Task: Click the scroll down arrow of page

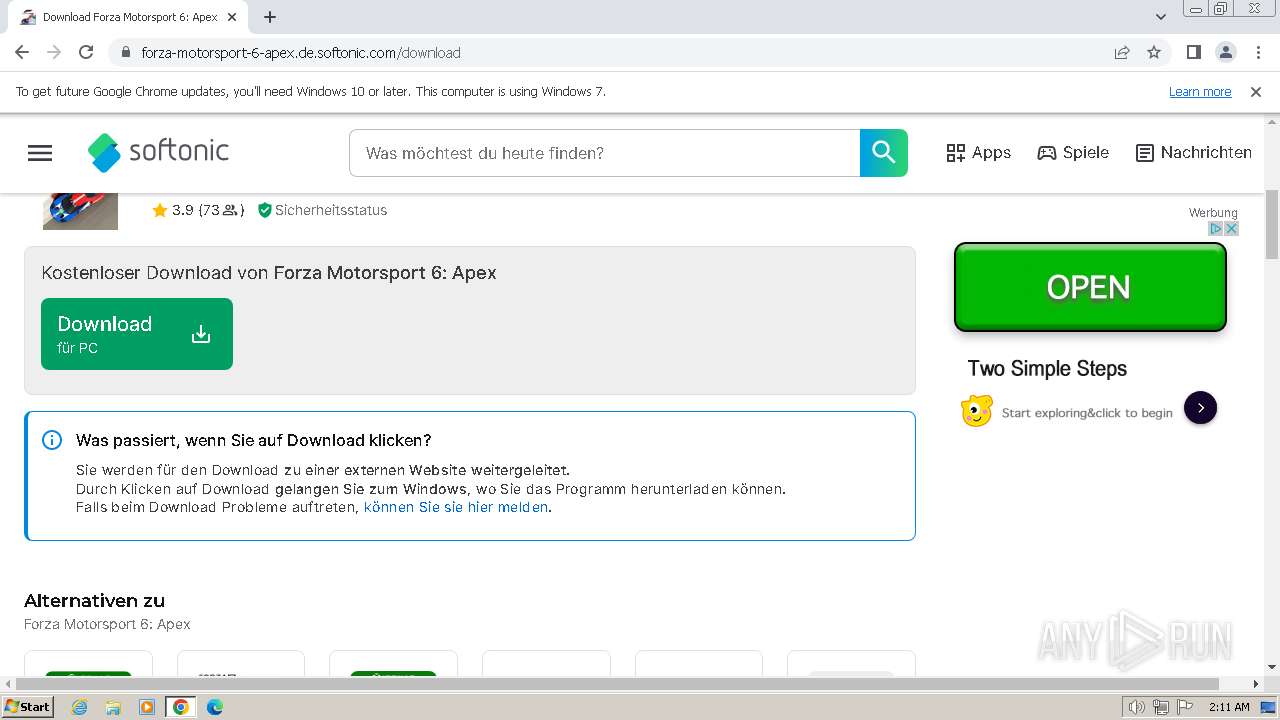Action: (x=1272, y=667)
